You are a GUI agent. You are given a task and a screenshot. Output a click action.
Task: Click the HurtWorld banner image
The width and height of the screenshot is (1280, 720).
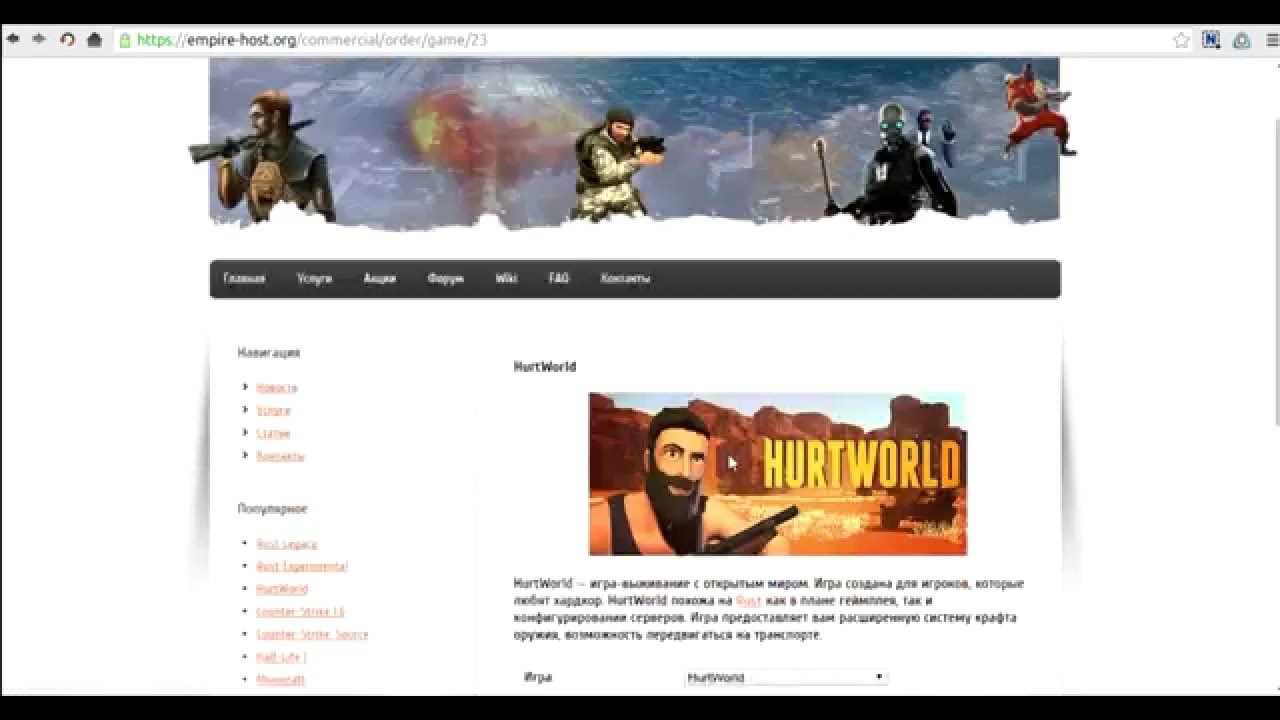coord(778,474)
